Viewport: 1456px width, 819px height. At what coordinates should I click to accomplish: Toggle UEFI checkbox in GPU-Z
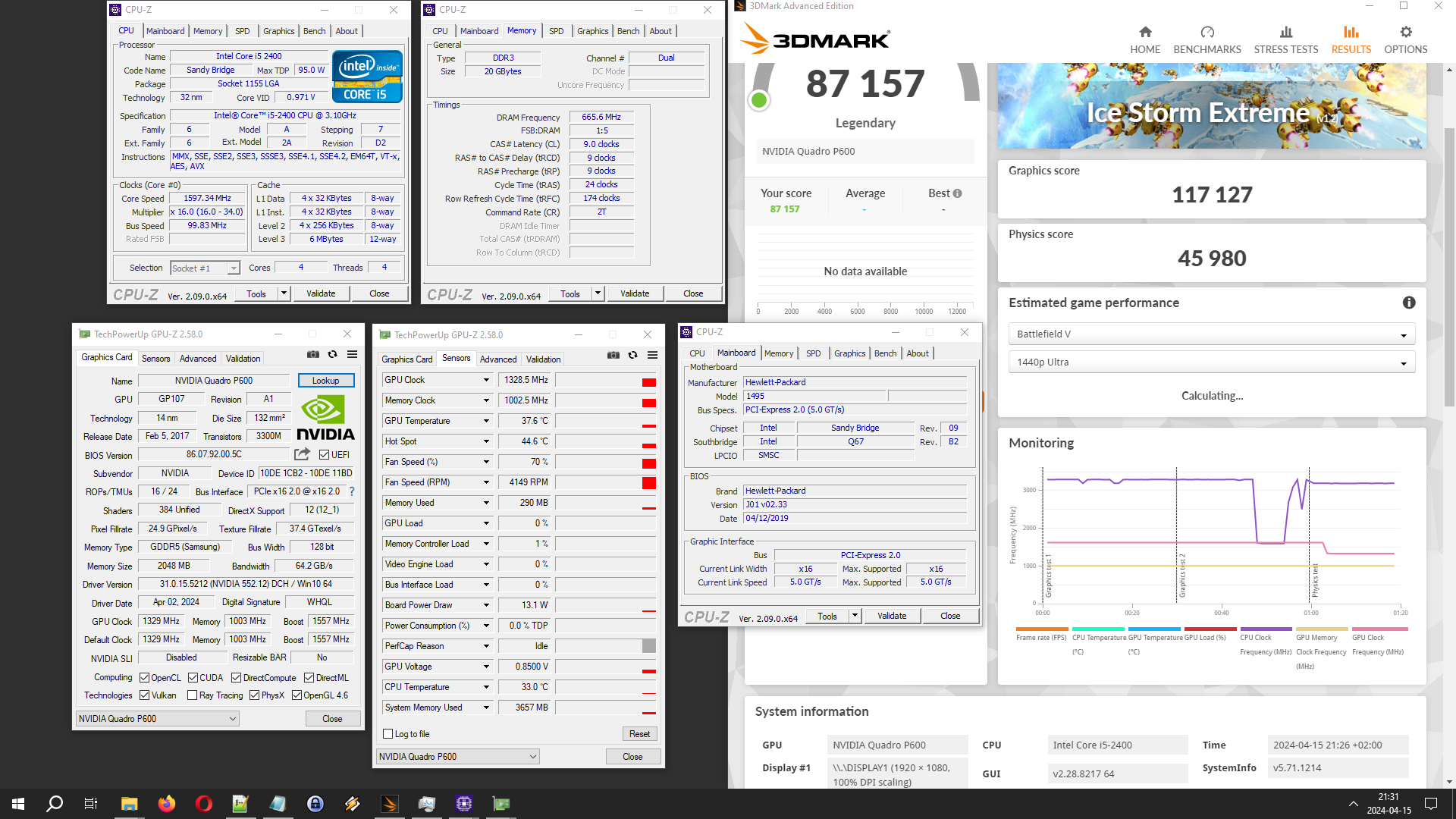coord(325,455)
